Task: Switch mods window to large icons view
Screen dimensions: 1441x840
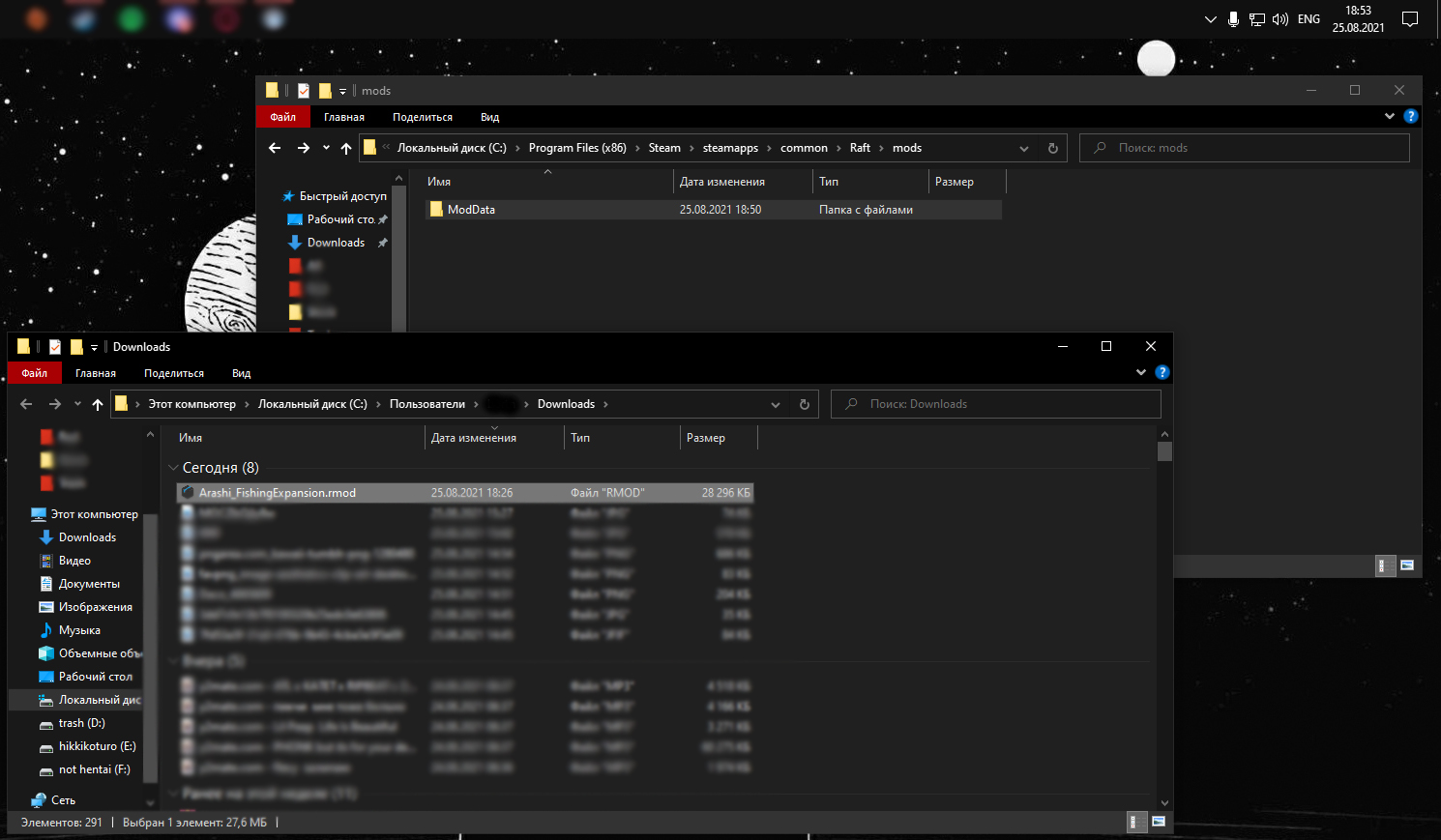Action: click(1407, 565)
